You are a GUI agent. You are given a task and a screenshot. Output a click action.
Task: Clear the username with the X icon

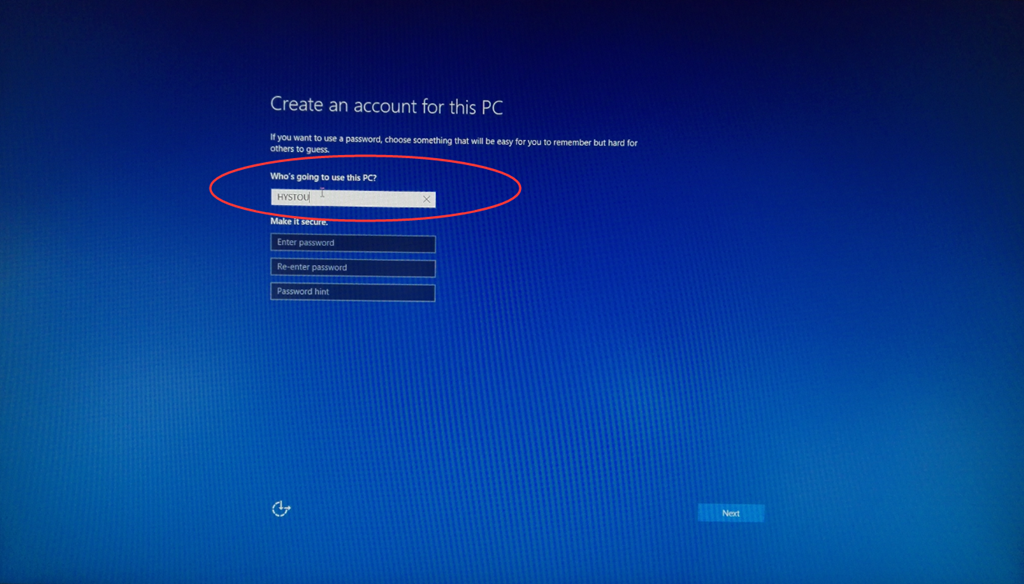point(426,199)
